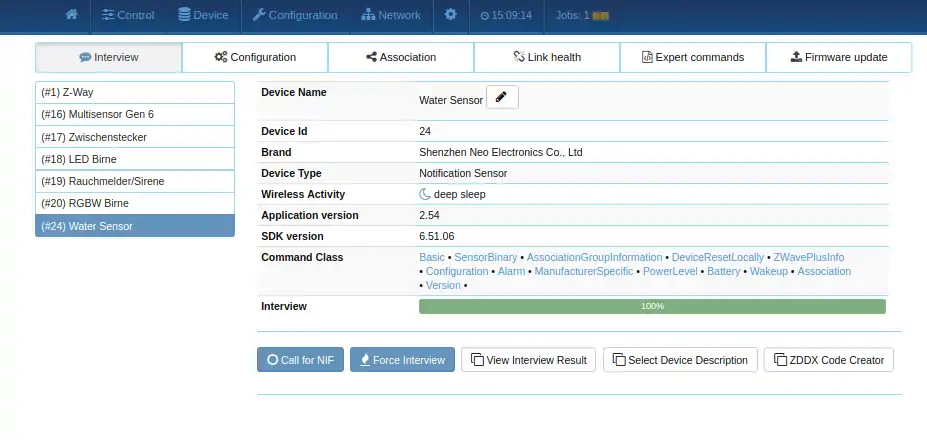Viewport: 927px width, 440px height.
Task: Open the Network menu
Action: (391, 15)
